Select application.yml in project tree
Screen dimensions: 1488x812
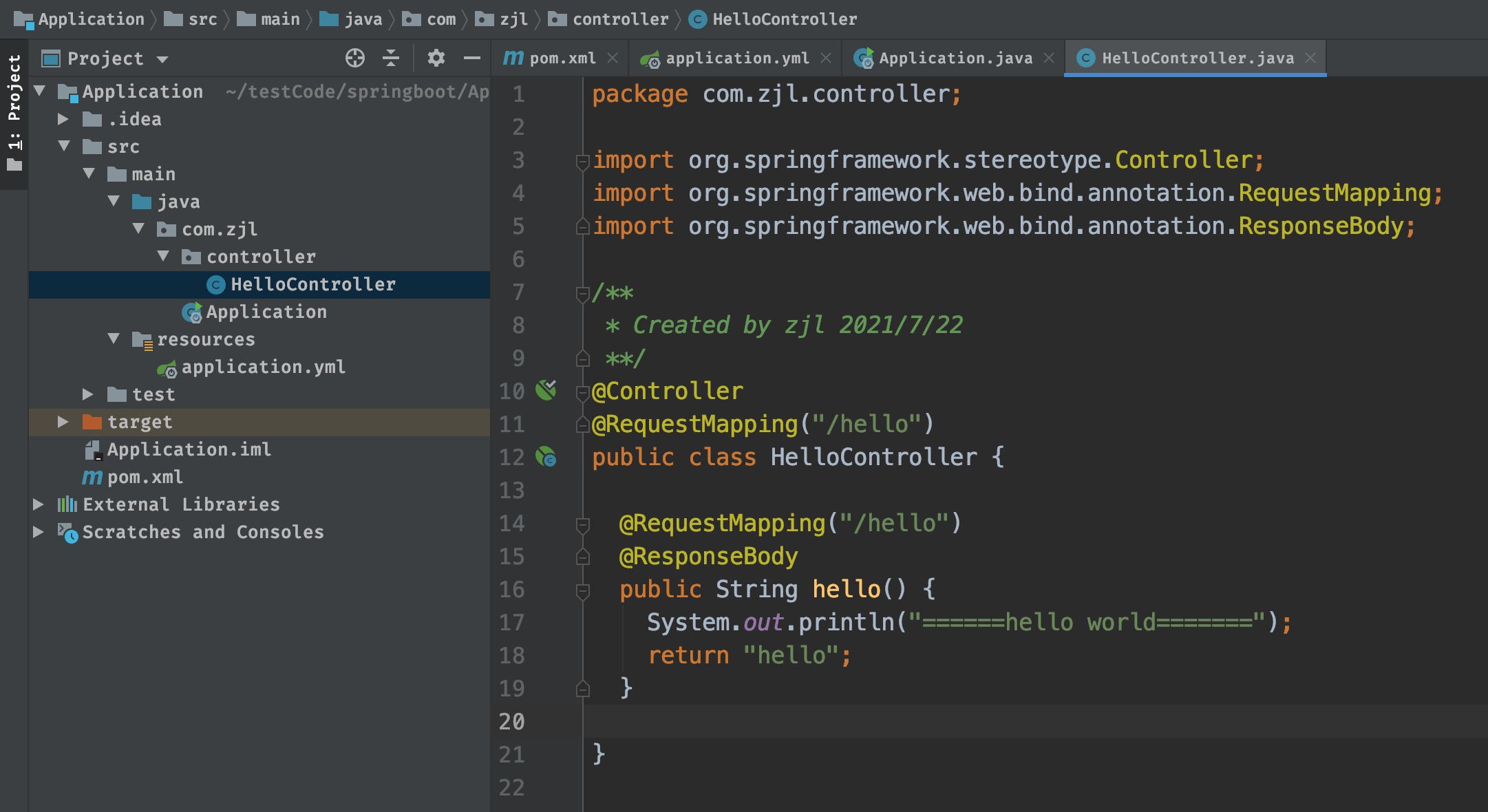259,367
